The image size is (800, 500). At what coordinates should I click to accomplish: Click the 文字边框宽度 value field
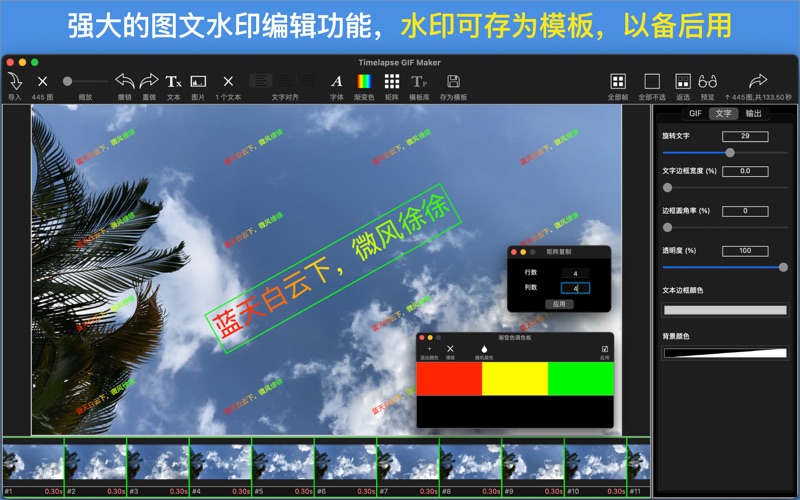745,171
